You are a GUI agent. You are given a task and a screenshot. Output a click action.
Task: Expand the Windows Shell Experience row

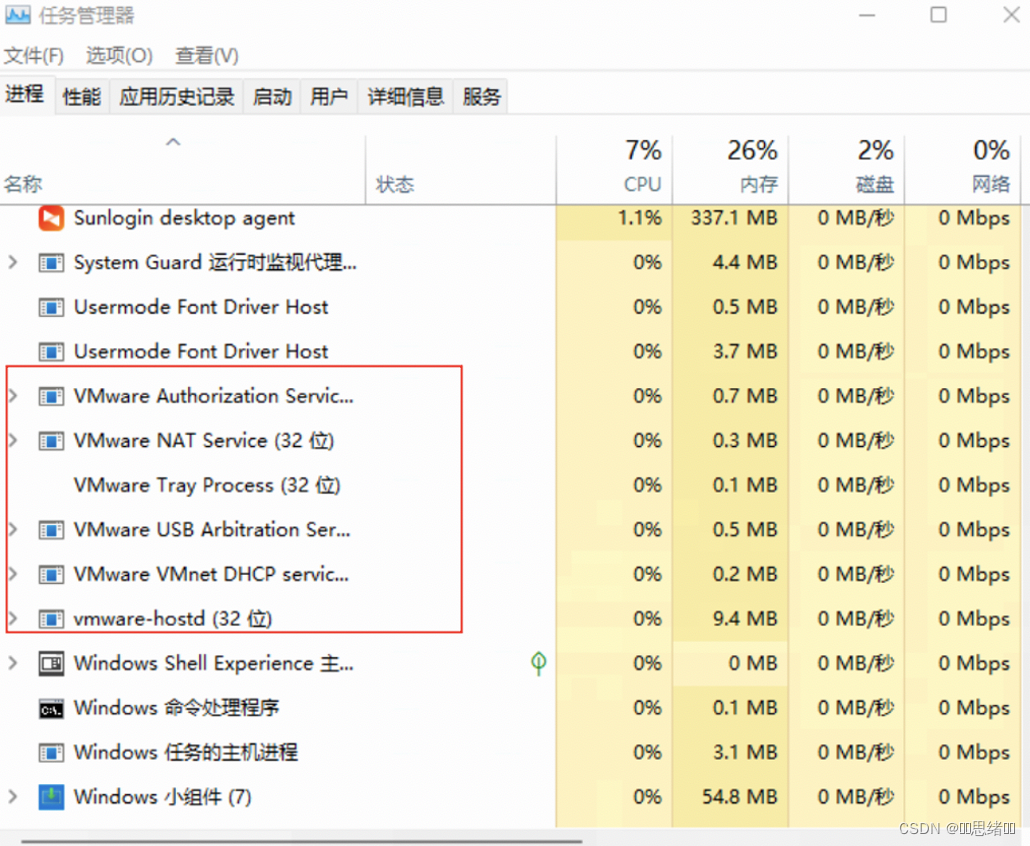click(x=12, y=663)
